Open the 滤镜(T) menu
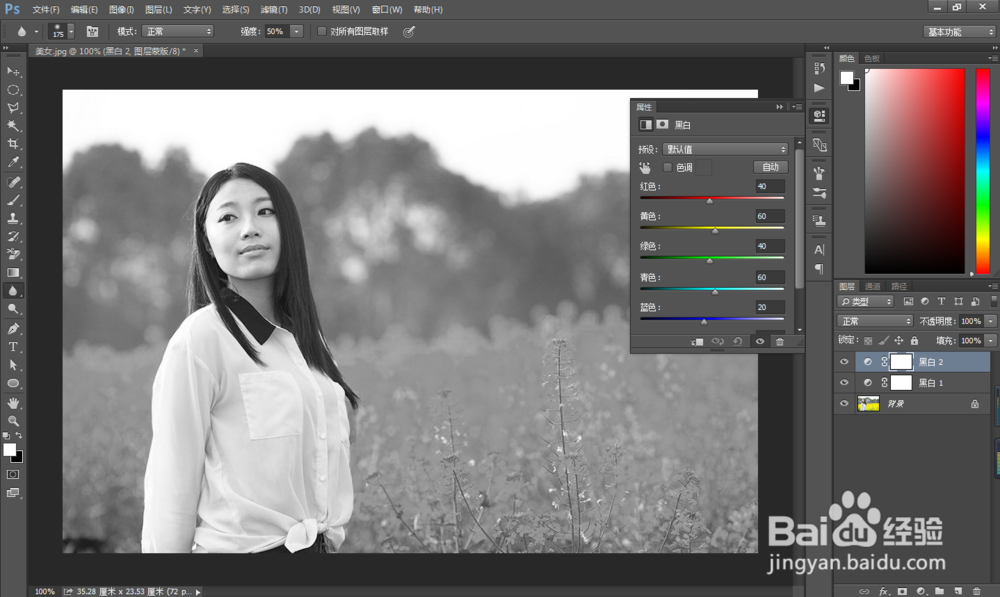Viewport: 1000px width, 597px height. (x=274, y=10)
